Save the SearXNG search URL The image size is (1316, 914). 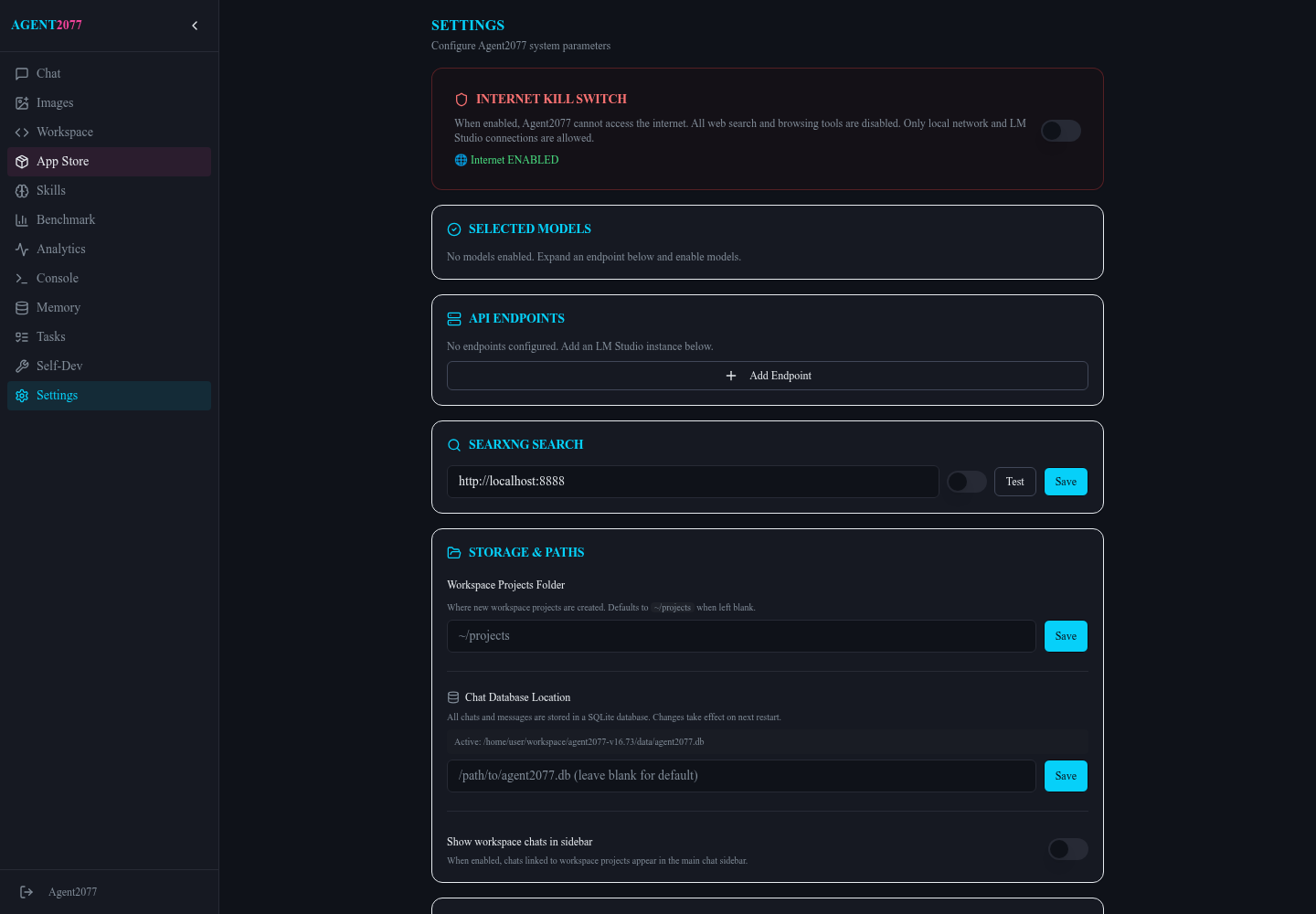(1066, 482)
